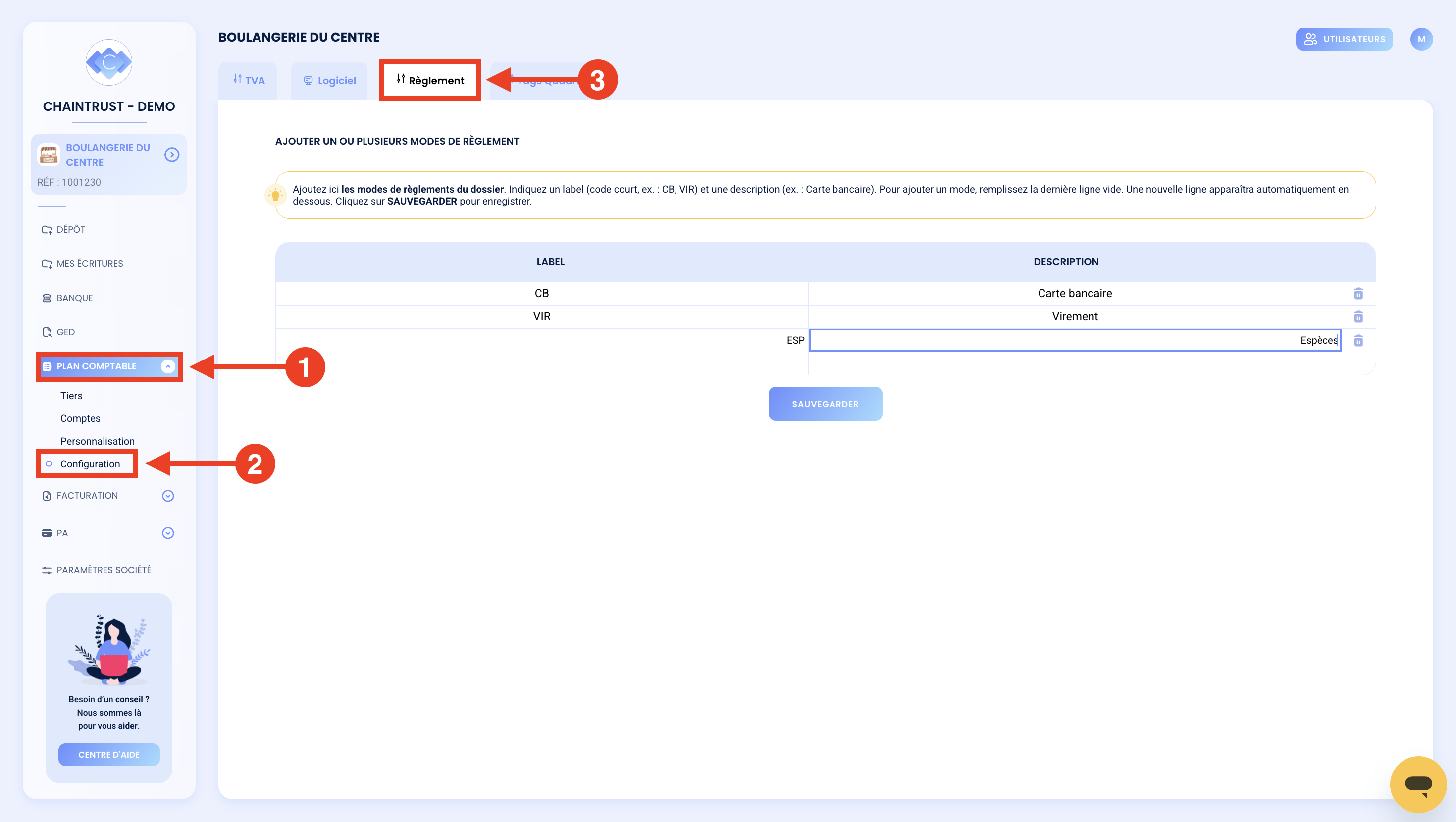Viewport: 1456px width, 822px height.
Task: Open the Tiers submenu item
Action: [71, 396]
